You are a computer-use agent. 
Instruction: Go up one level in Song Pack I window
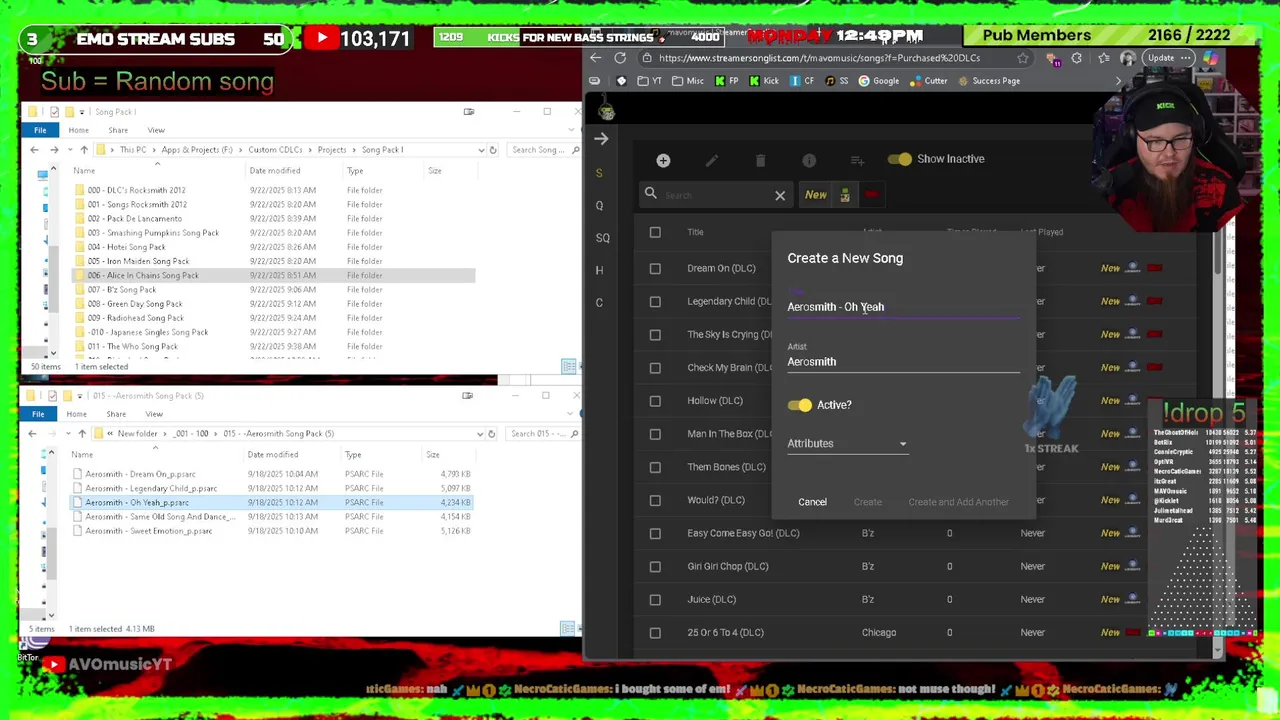point(84,150)
